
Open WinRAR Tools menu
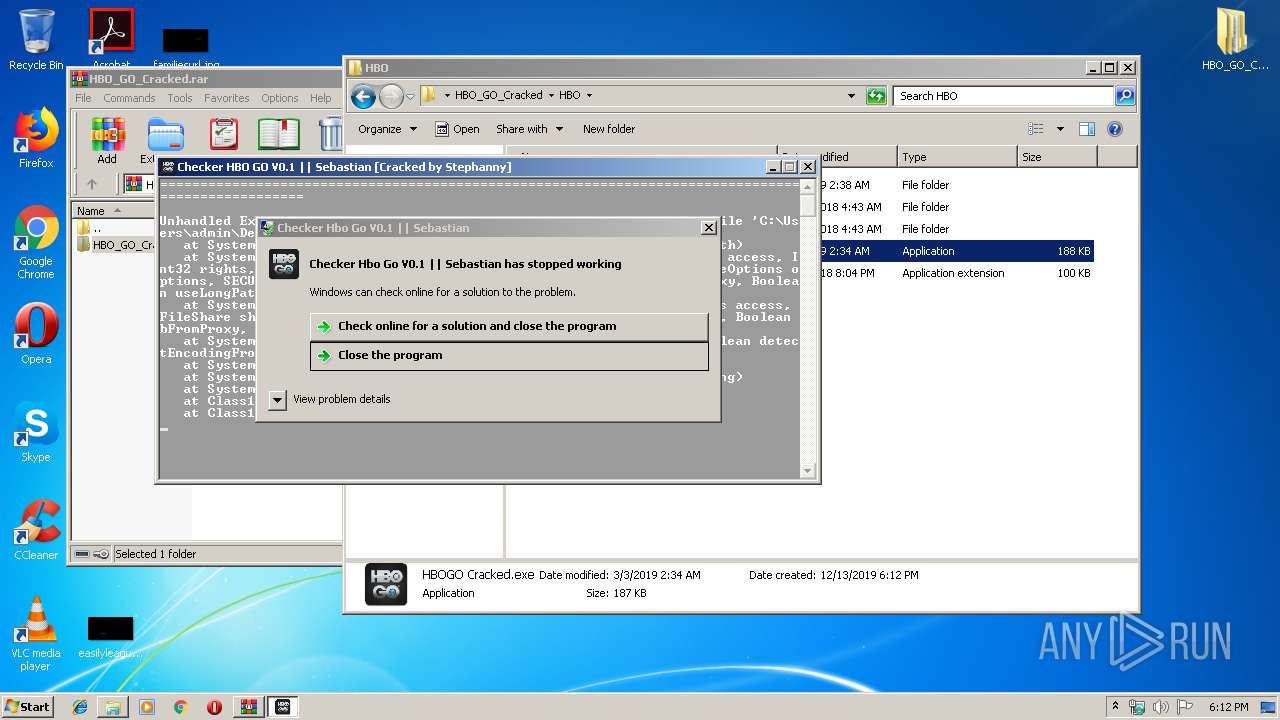click(x=180, y=98)
